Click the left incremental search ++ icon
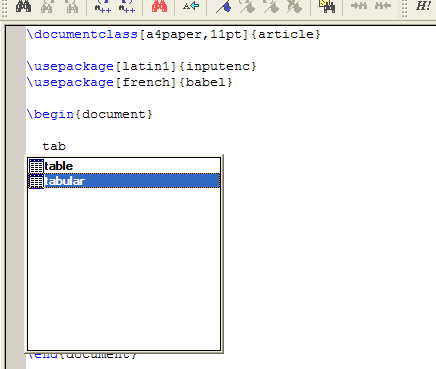 coord(103,7)
